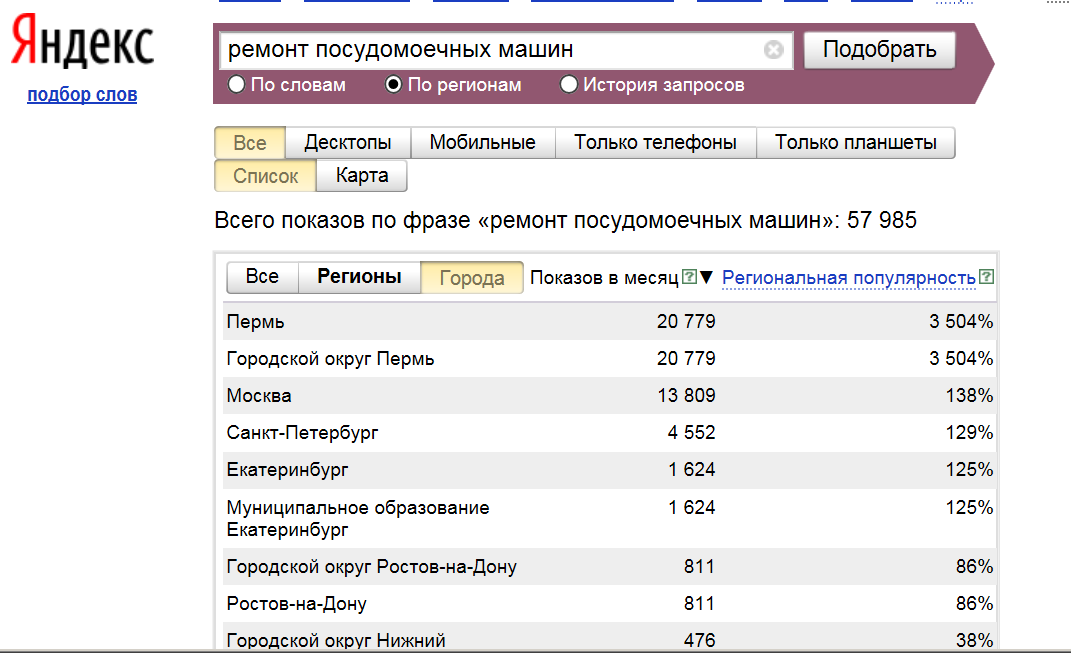Screen dimensions: 1071x653
Task: Sort by the Региональная популярность link
Action: (848, 278)
